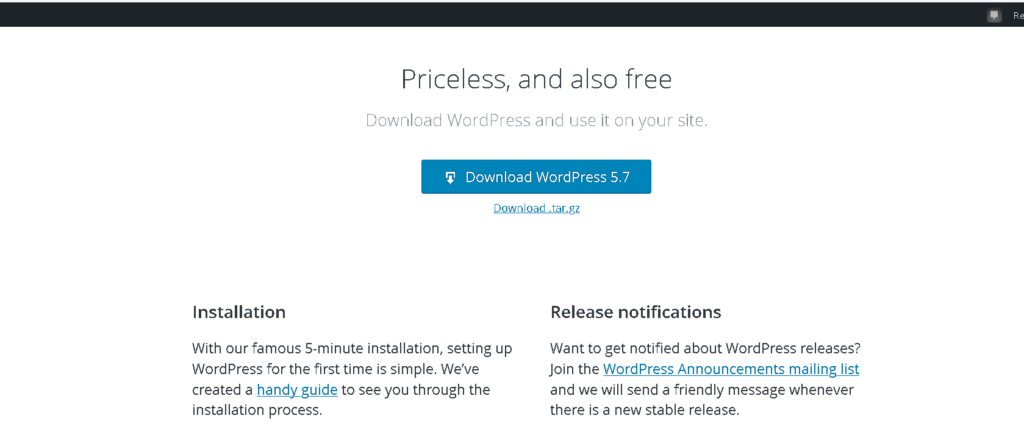The width and height of the screenshot is (1024, 435).
Task: Click the Download WordPress 5.7 button
Action: pos(536,176)
